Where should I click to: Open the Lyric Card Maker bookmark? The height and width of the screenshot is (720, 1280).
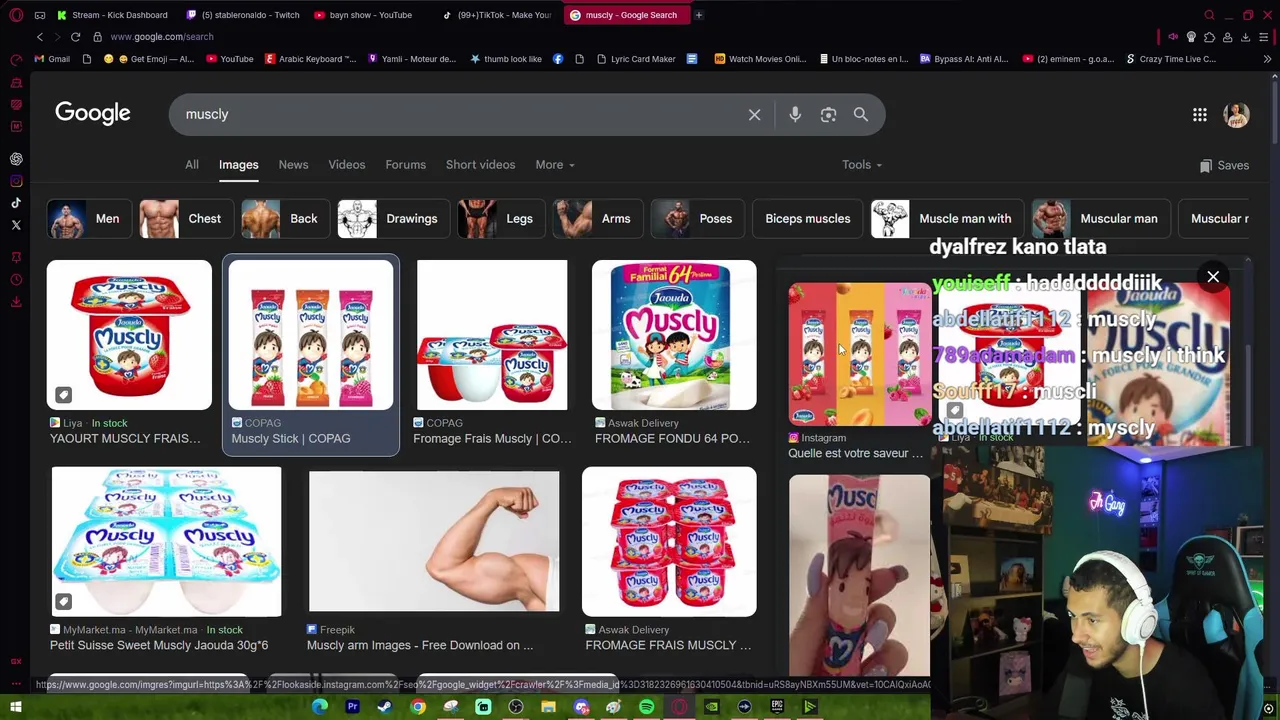point(636,59)
